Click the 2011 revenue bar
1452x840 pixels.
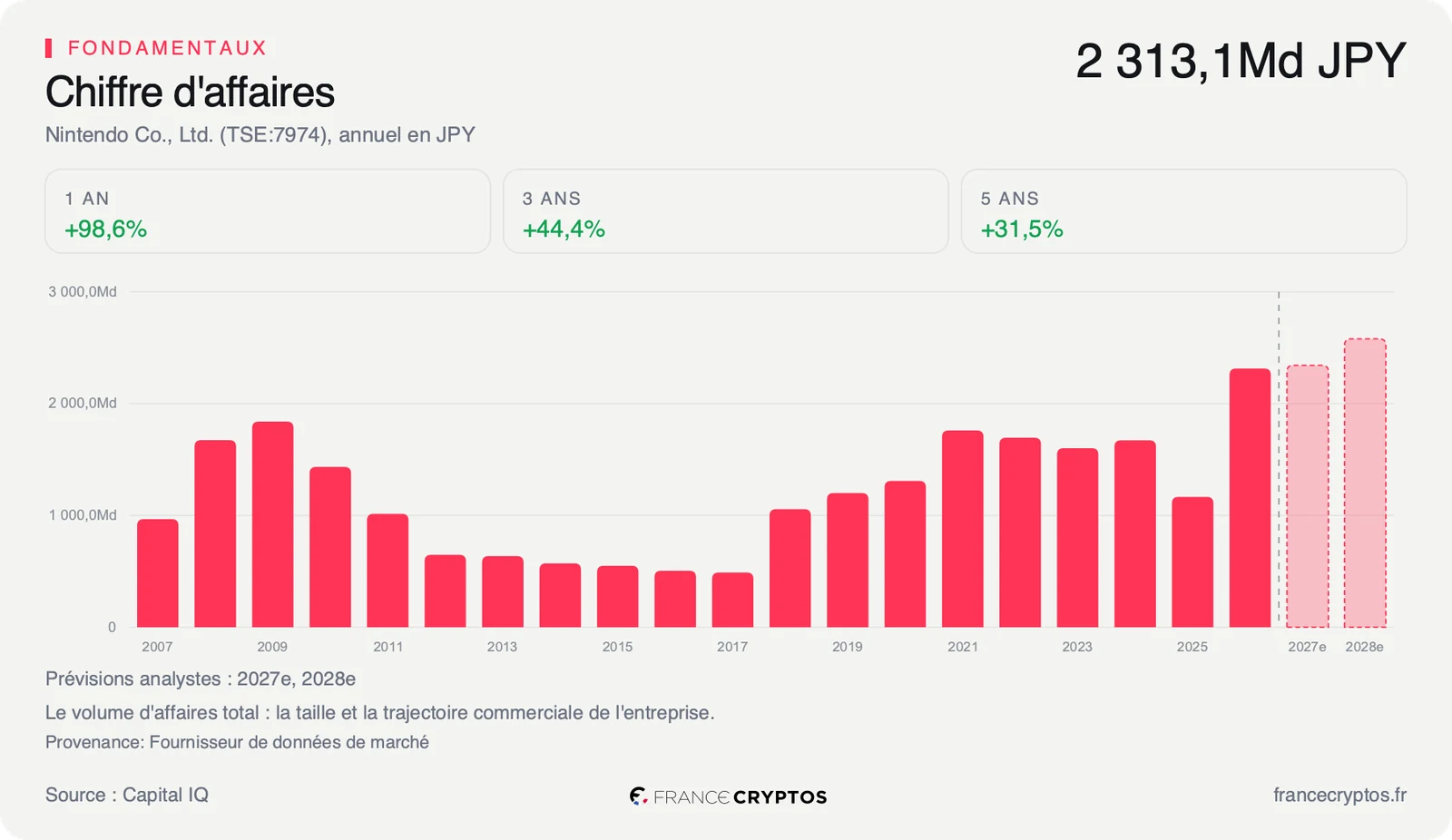pos(388,571)
